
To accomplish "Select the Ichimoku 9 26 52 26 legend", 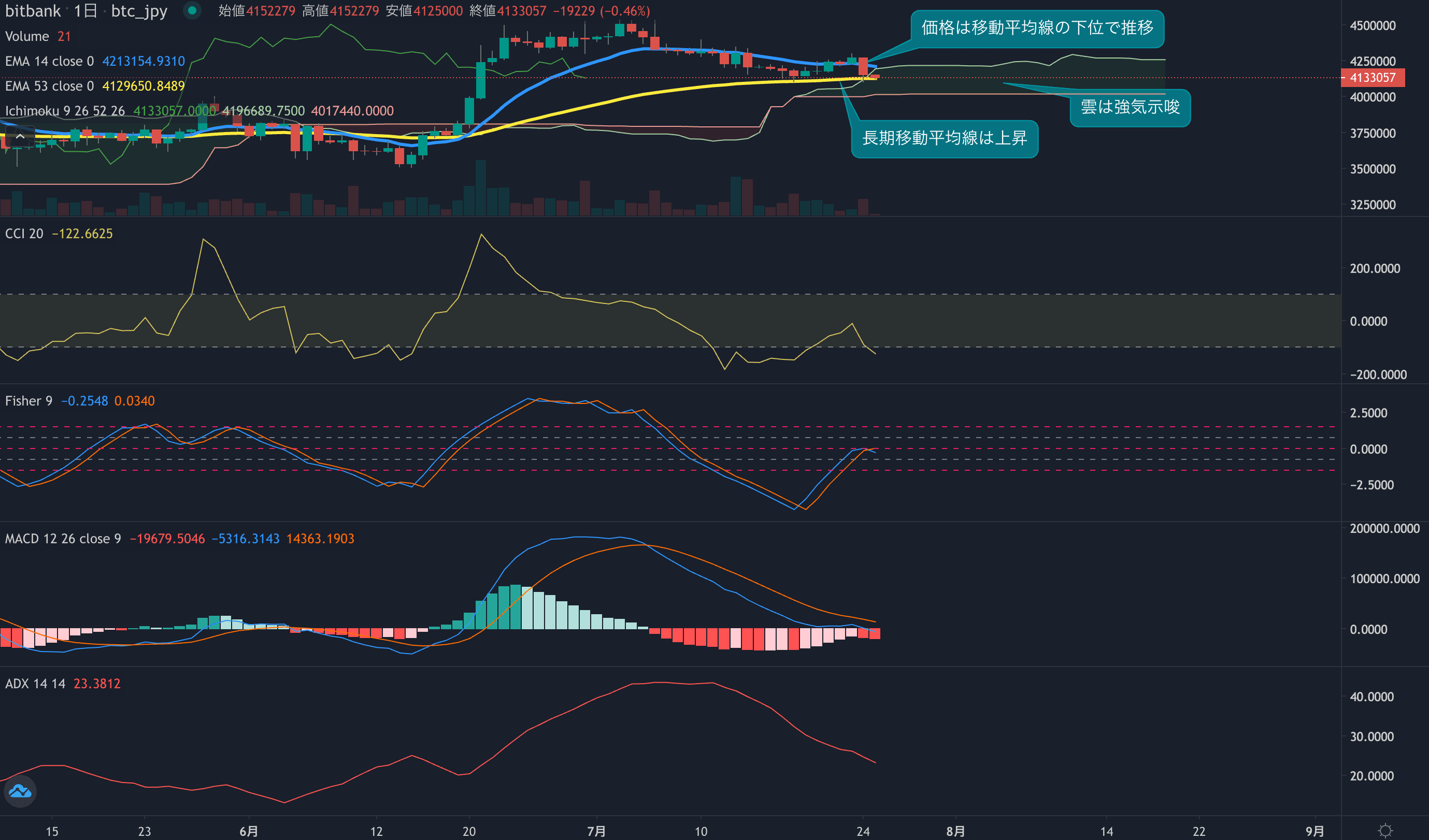I will (65, 111).
